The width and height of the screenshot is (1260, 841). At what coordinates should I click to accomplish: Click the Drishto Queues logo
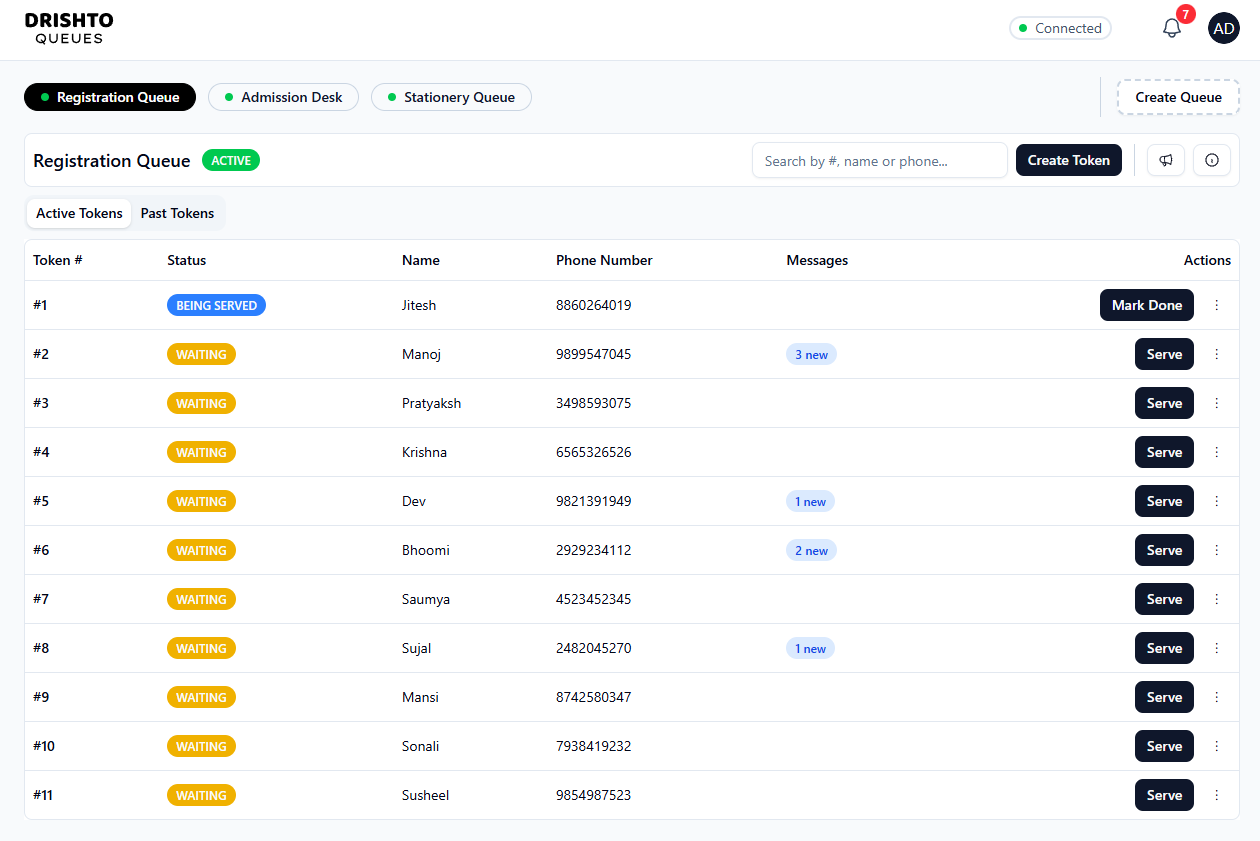point(68,29)
